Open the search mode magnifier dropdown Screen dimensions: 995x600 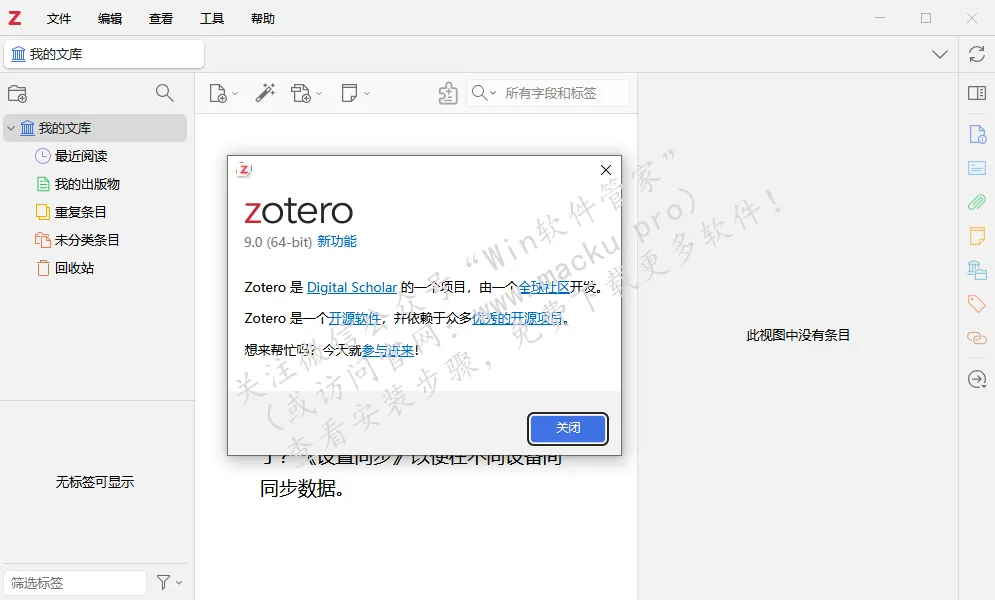(x=484, y=93)
